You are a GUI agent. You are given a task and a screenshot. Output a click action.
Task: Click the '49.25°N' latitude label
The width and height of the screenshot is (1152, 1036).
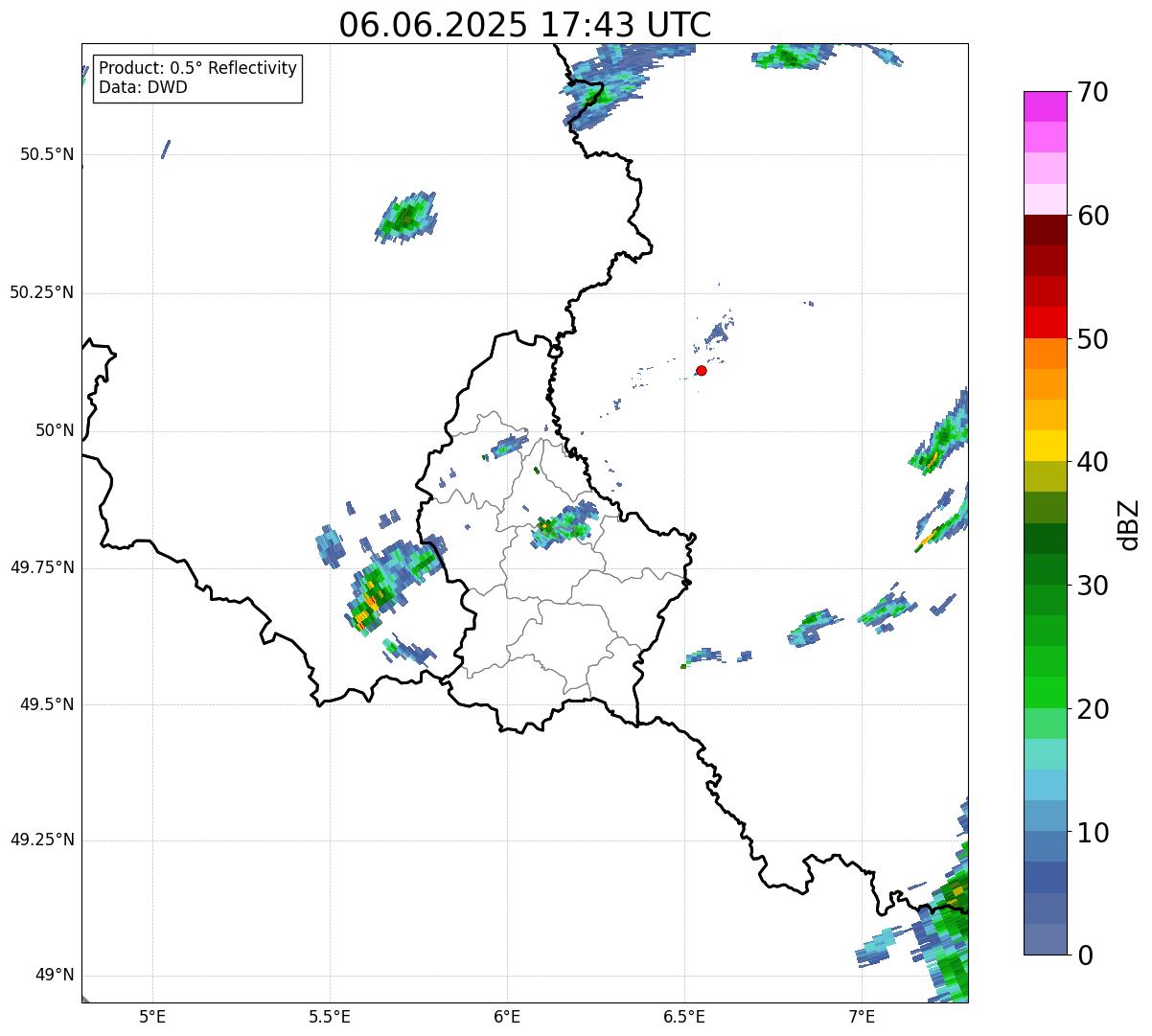click(x=41, y=840)
